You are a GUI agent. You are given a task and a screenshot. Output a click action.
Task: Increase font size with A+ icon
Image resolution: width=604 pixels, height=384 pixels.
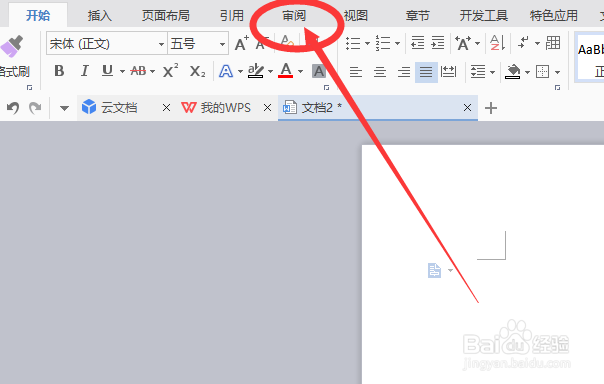[242, 43]
